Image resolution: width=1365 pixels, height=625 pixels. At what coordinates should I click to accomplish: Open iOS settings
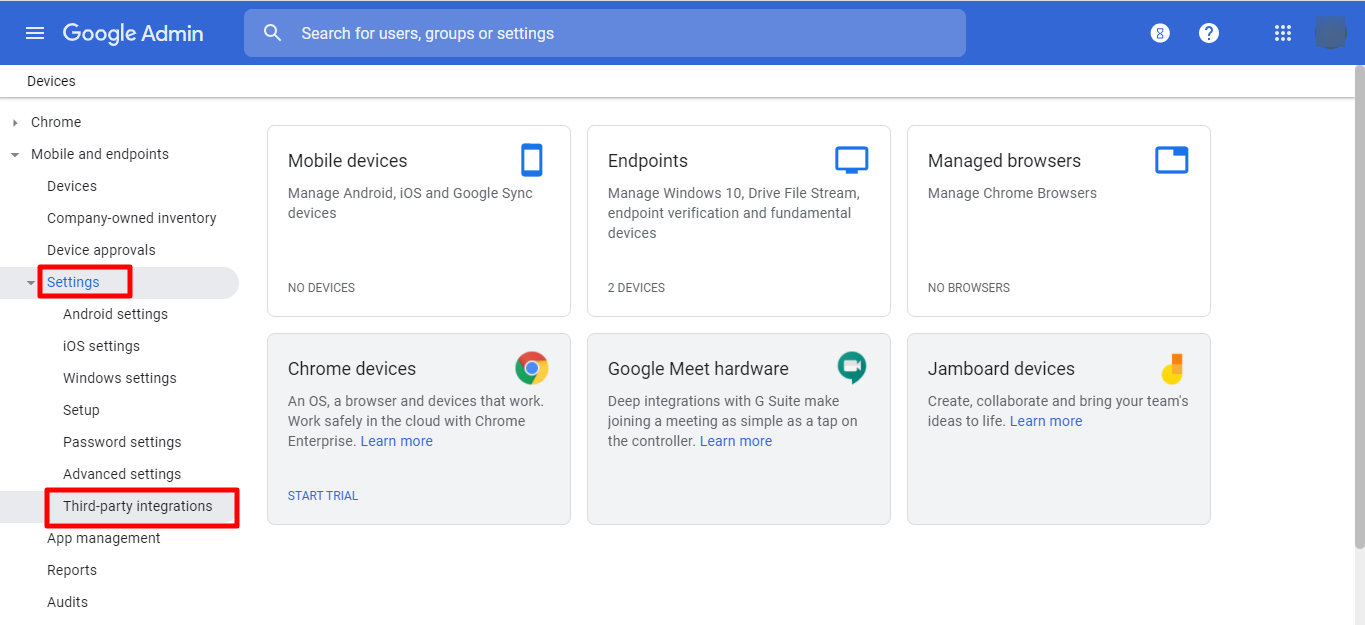pyautogui.click(x=101, y=346)
